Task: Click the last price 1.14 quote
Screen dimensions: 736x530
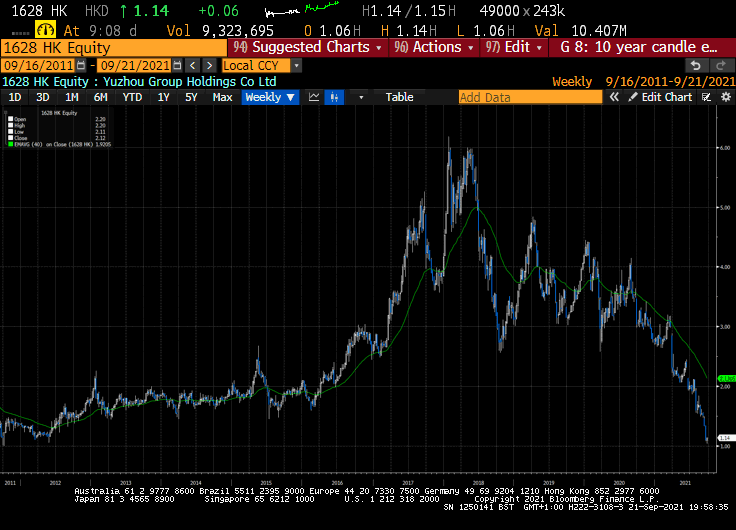Action: pyautogui.click(x=151, y=11)
